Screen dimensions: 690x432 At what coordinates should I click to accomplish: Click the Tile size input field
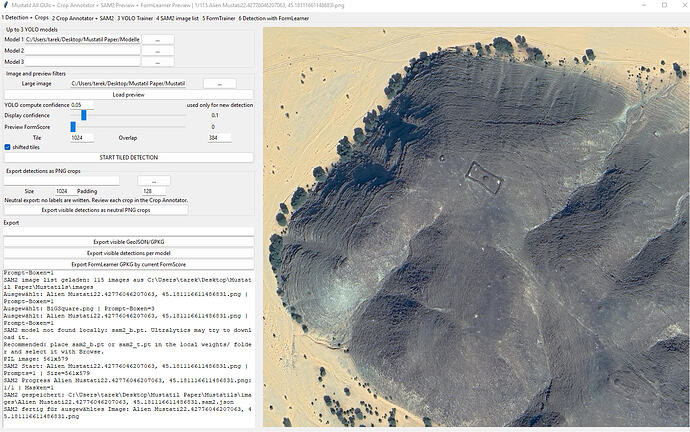click(82, 138)
